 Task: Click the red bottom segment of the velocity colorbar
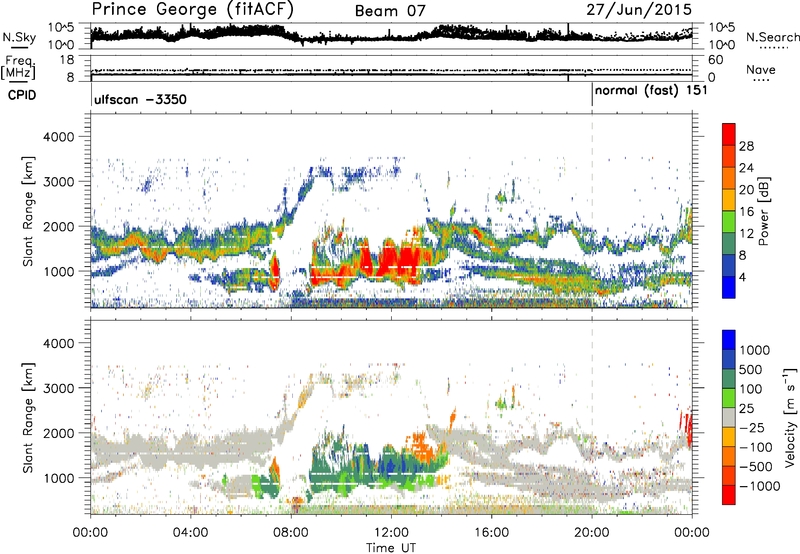[x=729, y=495]
